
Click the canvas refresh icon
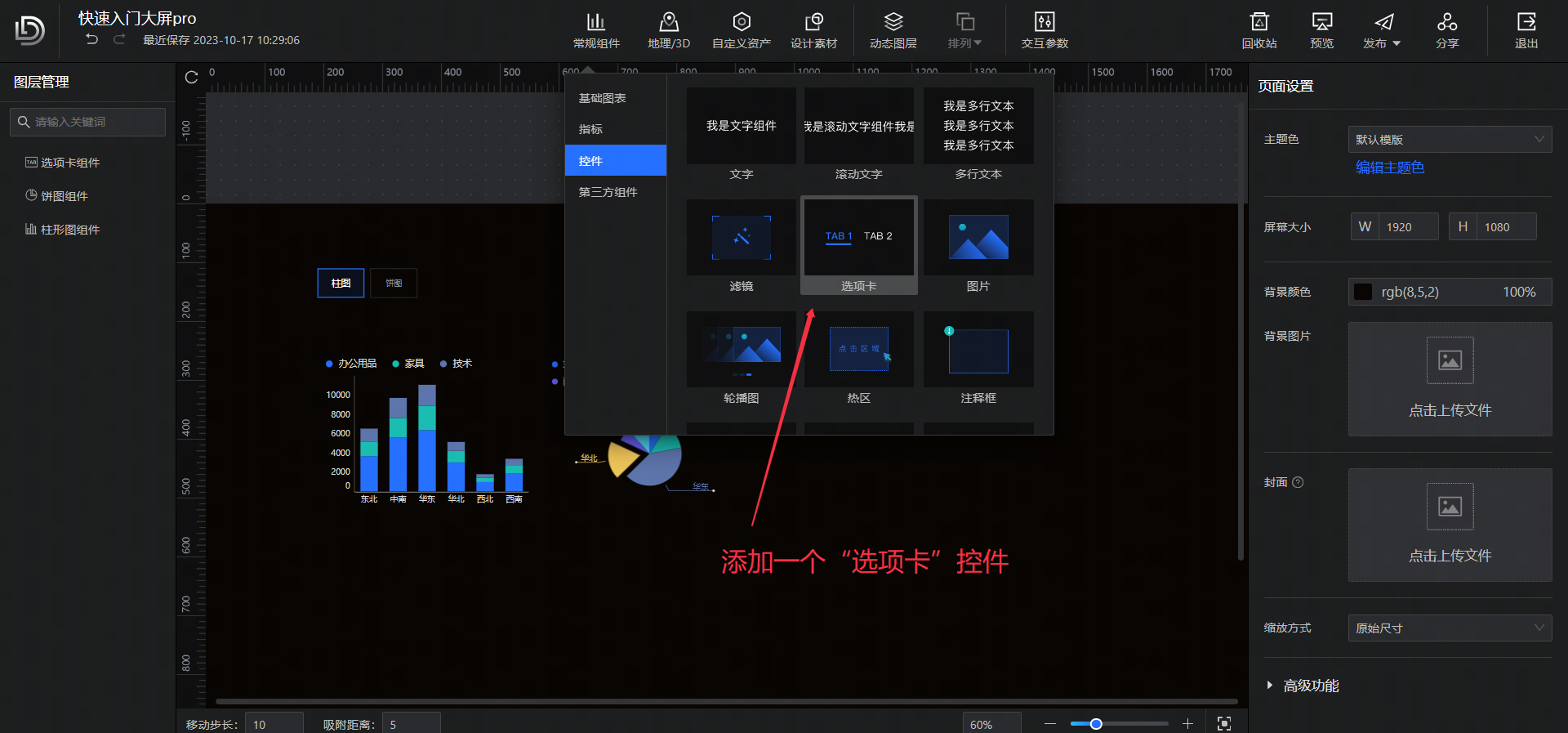click(191, 77)
